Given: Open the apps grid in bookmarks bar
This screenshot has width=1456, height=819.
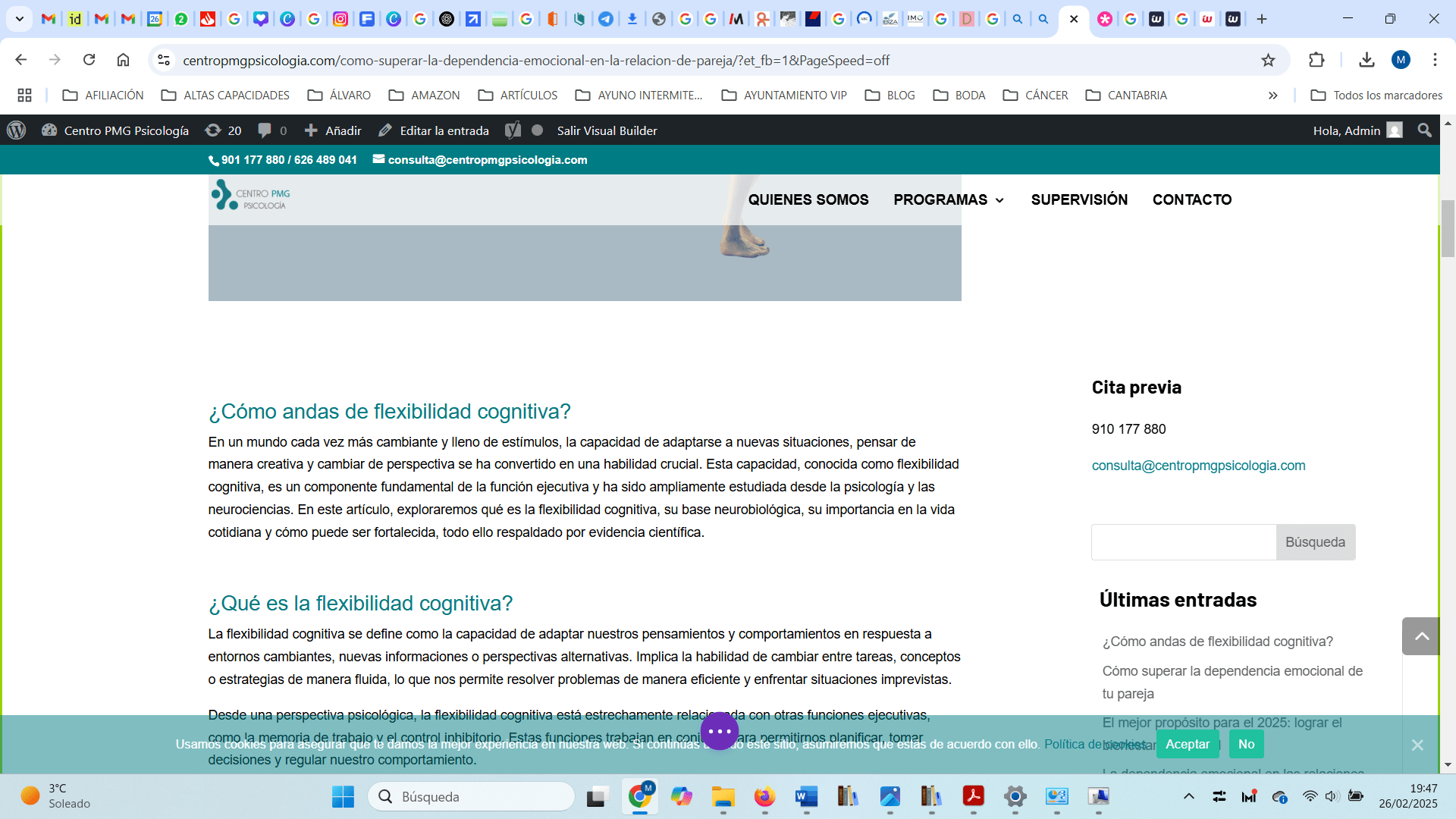Looking at the screenshot, I should [x=24, y=96].
